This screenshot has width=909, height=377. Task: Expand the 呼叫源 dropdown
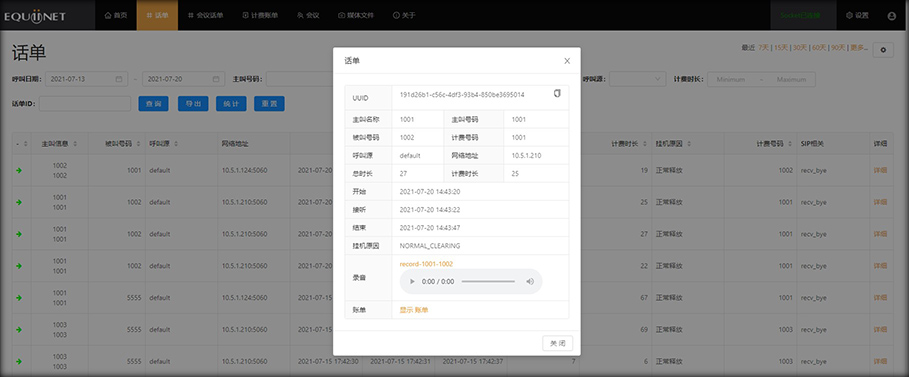pyautogui.click(x=638, y=79)
